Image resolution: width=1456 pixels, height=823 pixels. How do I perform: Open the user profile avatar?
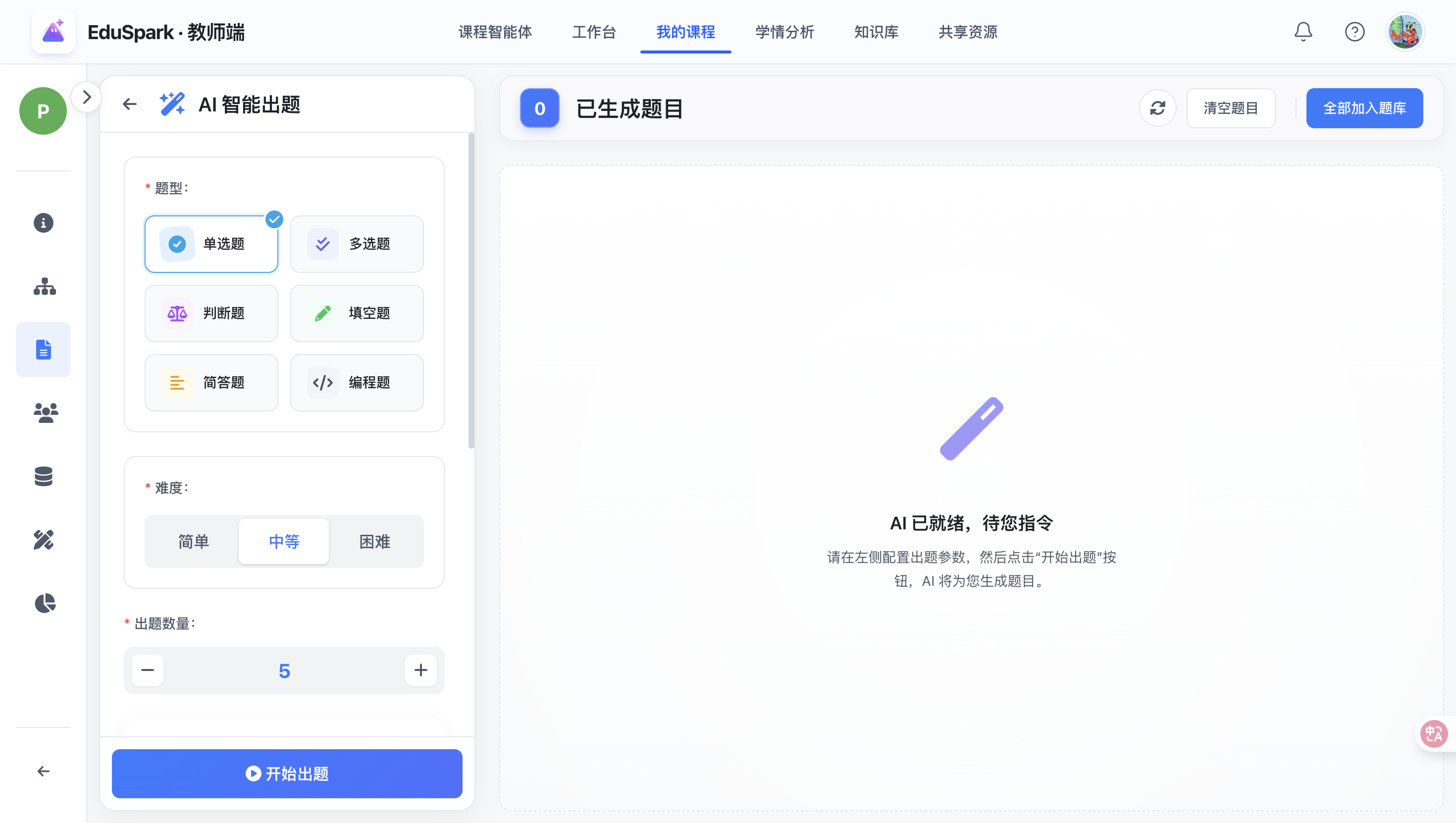(x=1404, y=32)
